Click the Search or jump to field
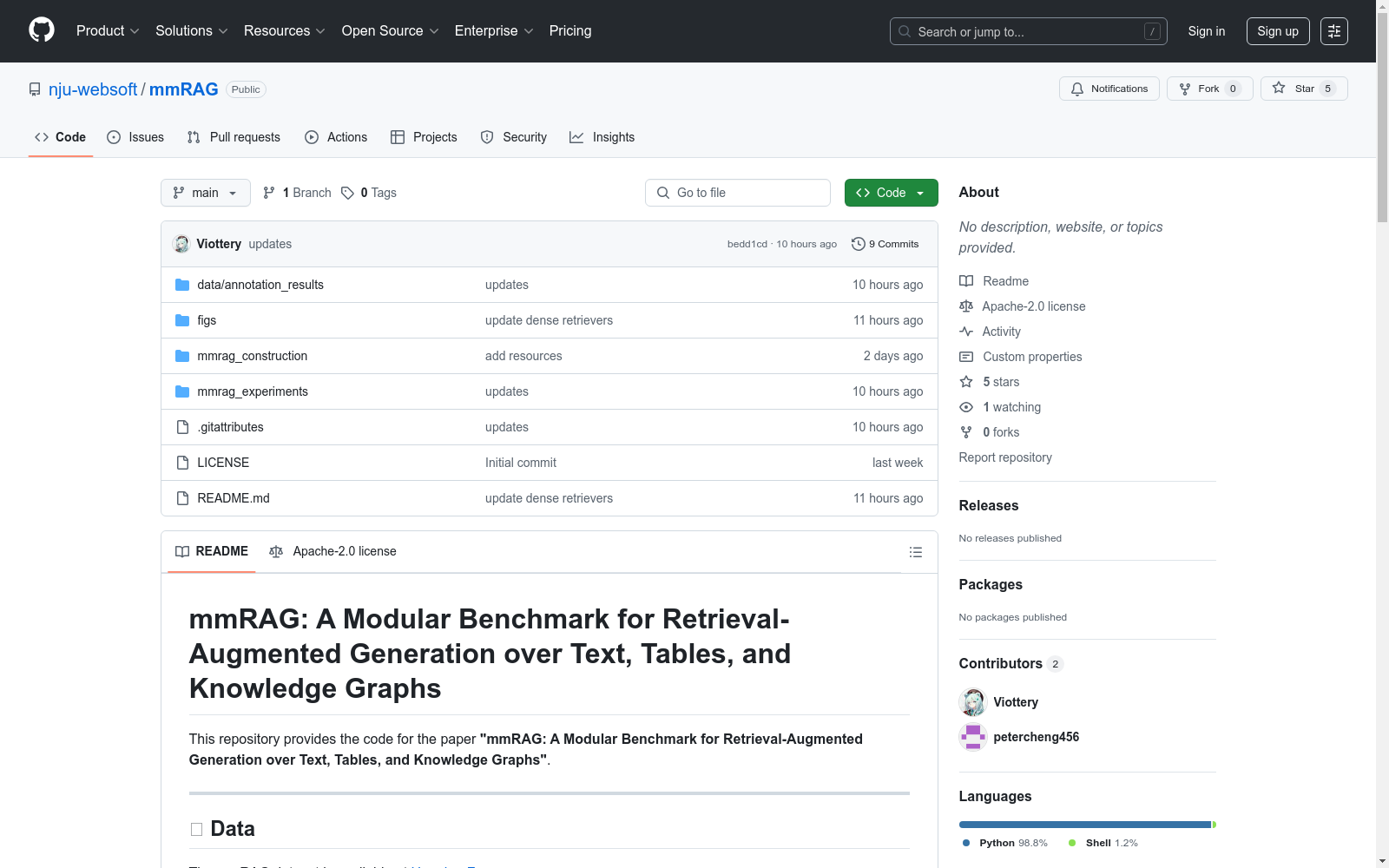 click(x=1029, y=31)
